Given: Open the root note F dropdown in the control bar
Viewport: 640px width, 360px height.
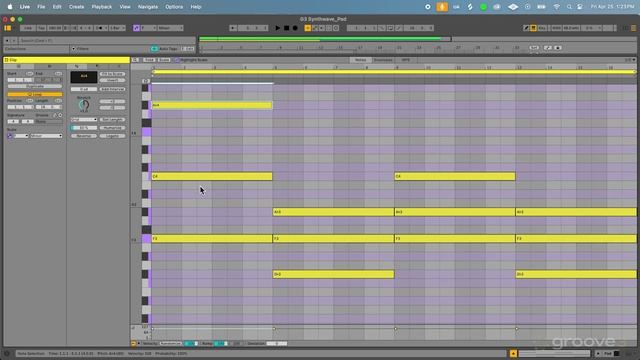Looking at the screenshot, I should [x=149, y=28].
